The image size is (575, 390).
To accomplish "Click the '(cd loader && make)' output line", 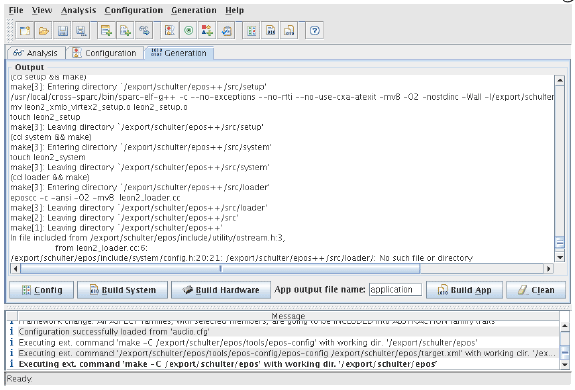I will pyautogui.click(x=50, y=177).
